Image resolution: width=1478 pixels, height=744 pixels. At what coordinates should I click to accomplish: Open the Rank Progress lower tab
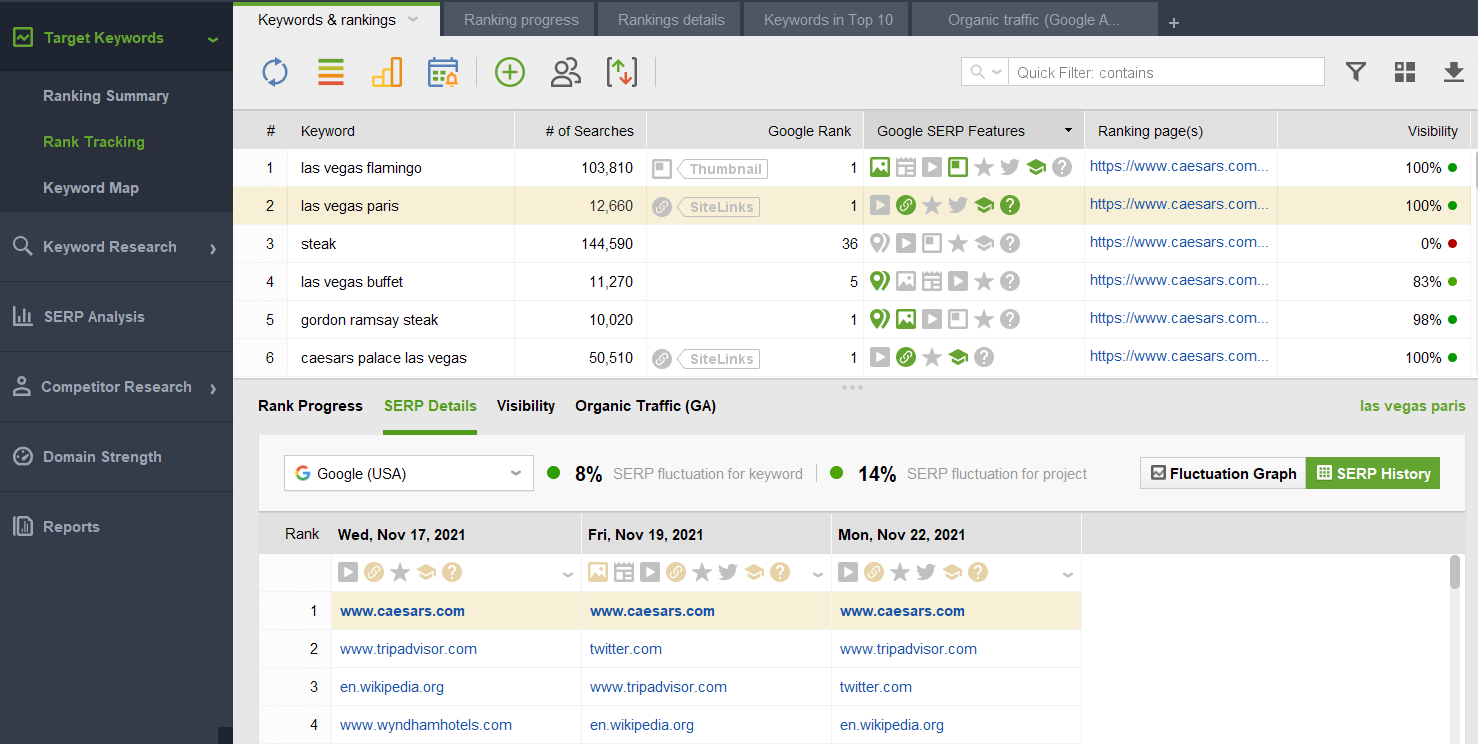[x=310, y=406]
